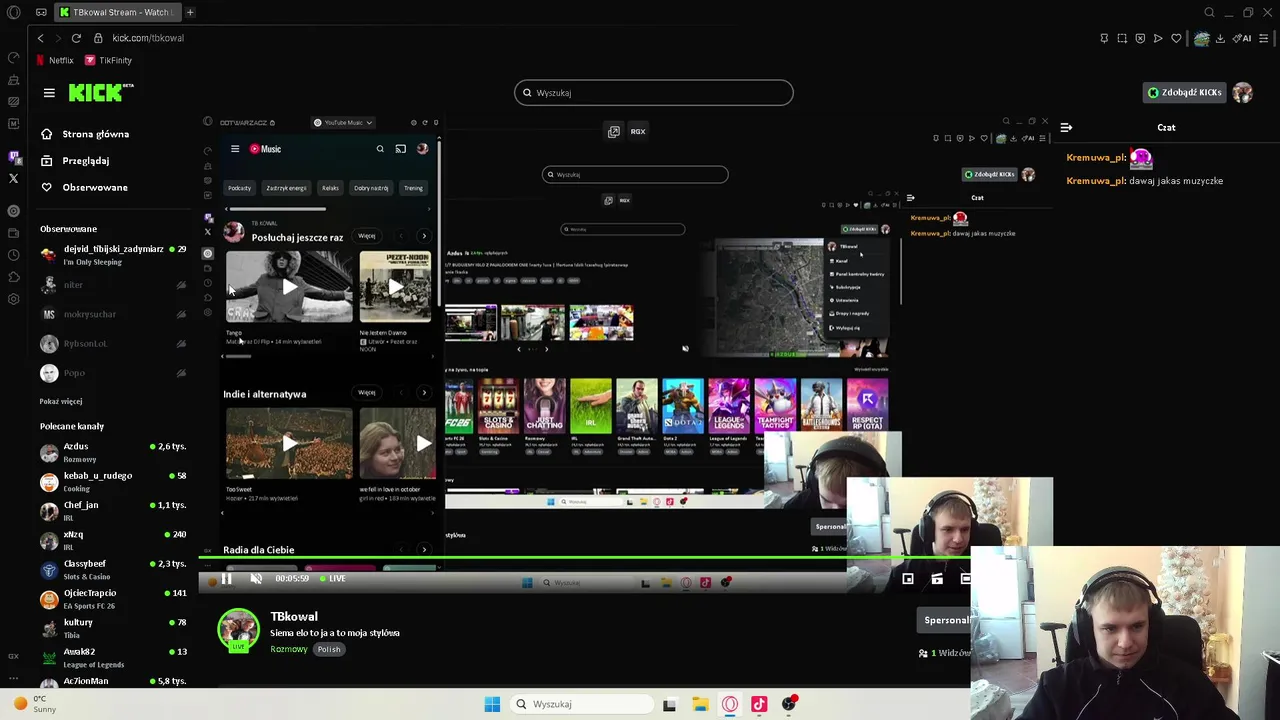Viewport: 1280px width, 720px height.
Task: Mute or unmute the Kick stream player
Action: (256, 578)
